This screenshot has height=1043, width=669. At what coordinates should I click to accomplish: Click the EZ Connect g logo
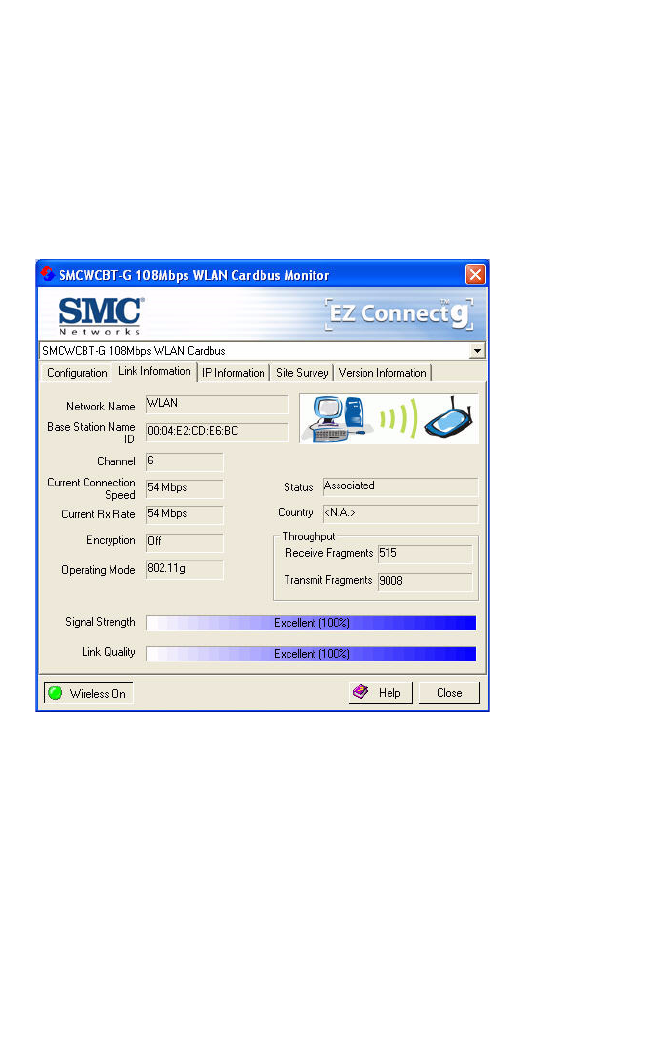click(399, 313)
